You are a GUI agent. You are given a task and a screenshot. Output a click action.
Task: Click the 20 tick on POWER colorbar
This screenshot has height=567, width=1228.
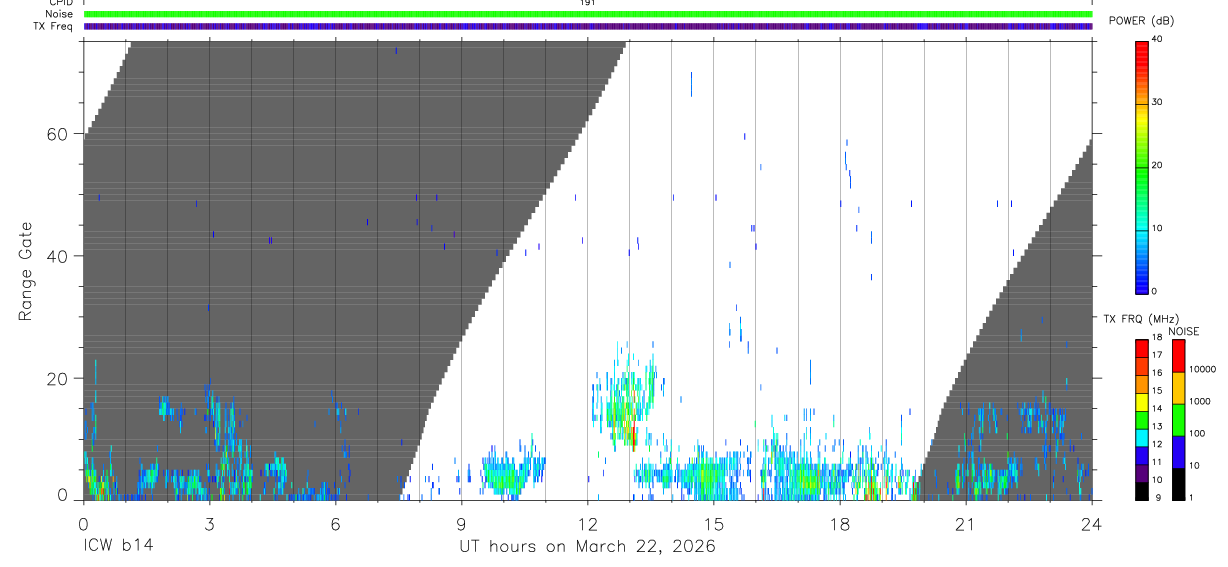click(1157, 166)
